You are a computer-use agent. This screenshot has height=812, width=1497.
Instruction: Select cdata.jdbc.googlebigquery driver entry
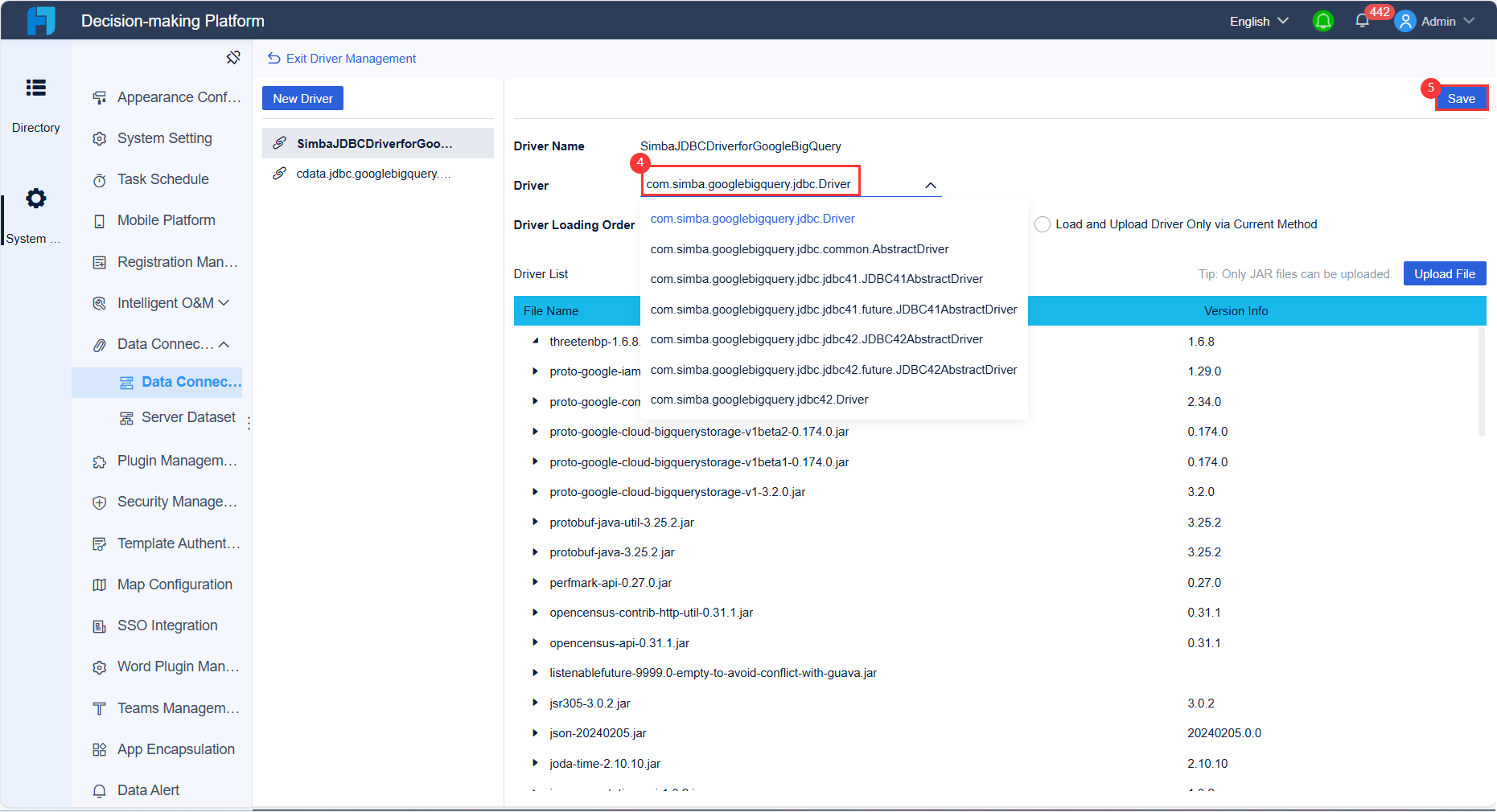(x=378, y=174)
